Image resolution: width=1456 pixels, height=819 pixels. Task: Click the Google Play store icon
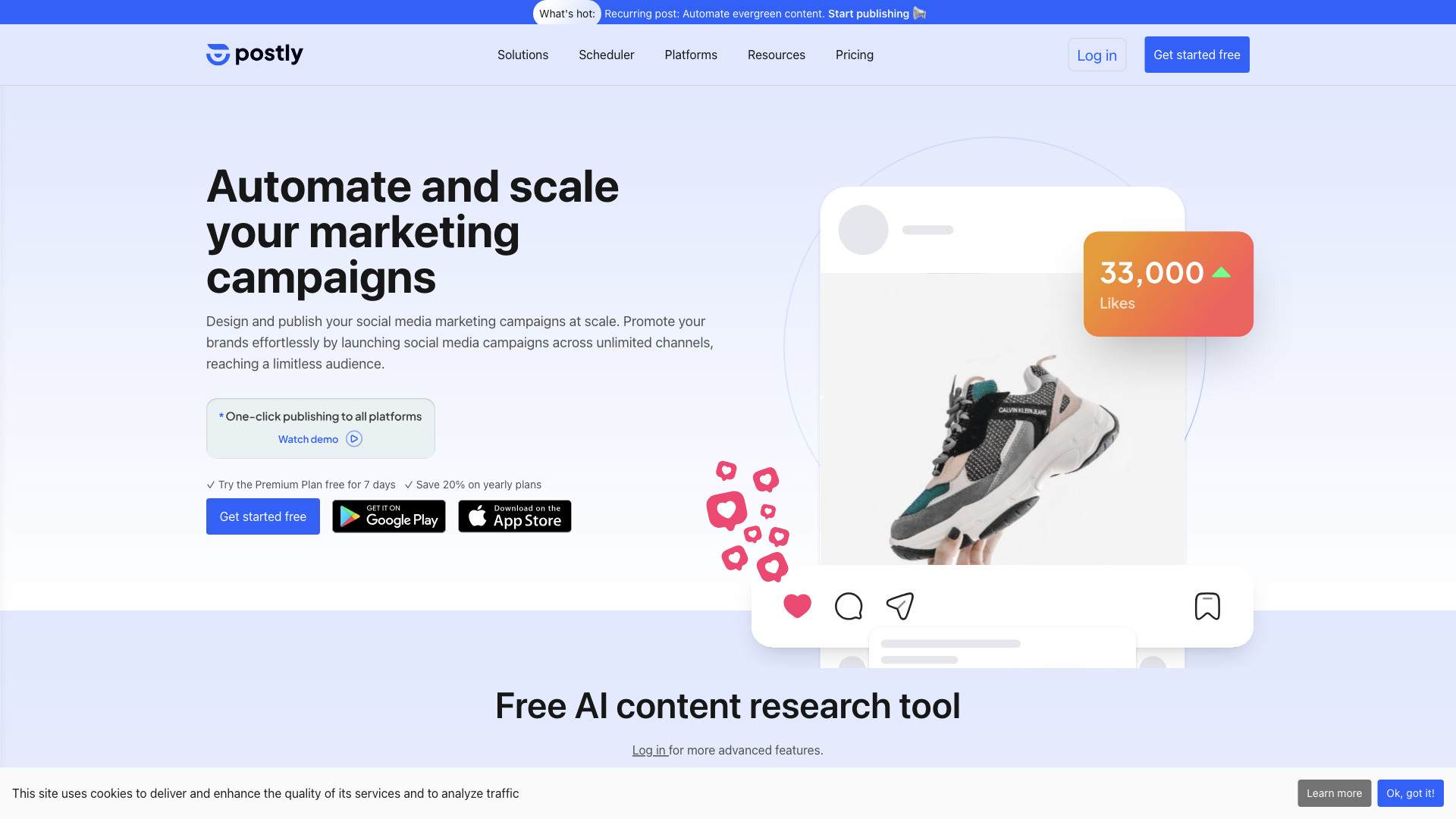tap(389, 516)
